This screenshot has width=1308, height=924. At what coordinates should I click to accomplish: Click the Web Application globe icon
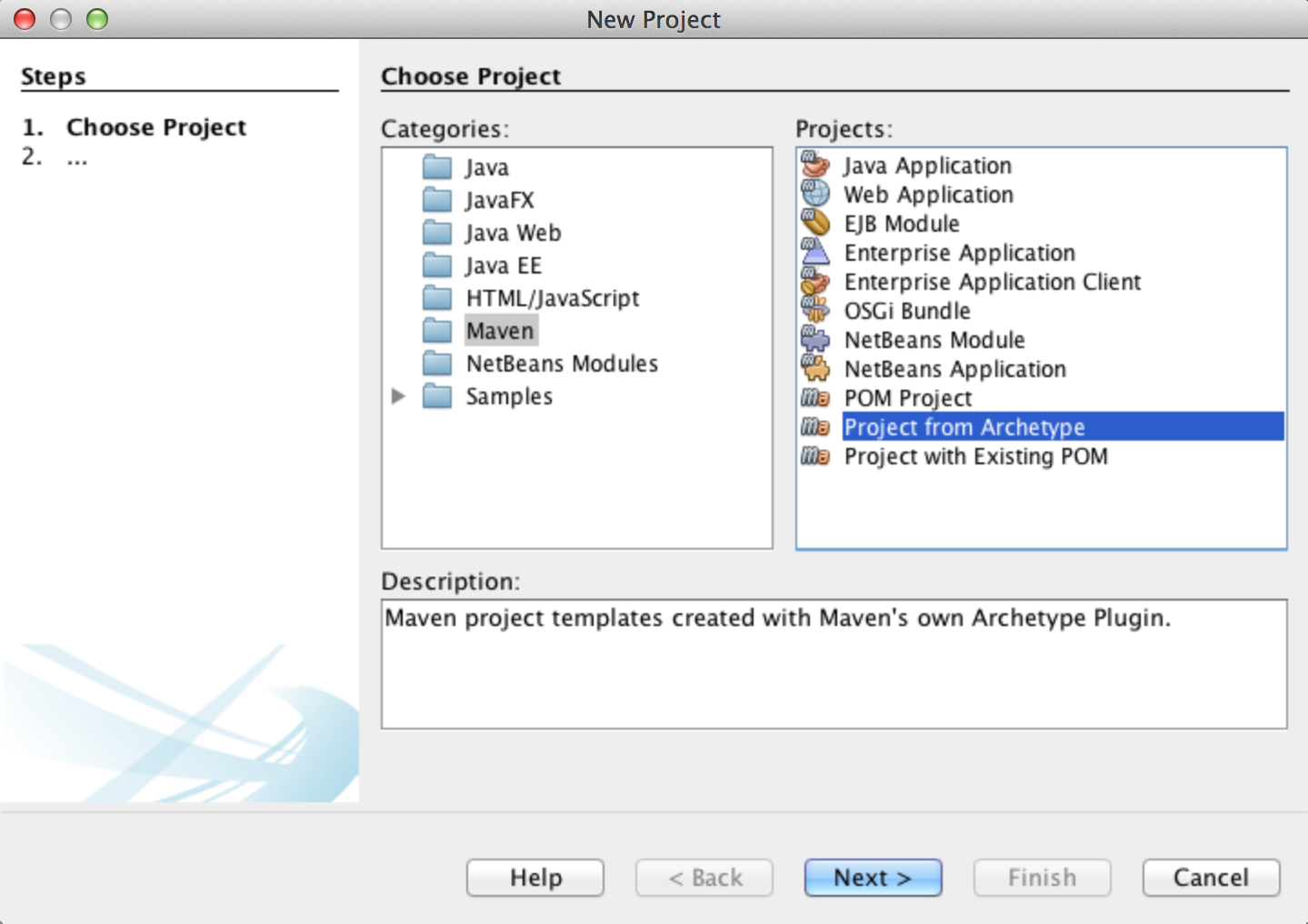click(815, 194)
